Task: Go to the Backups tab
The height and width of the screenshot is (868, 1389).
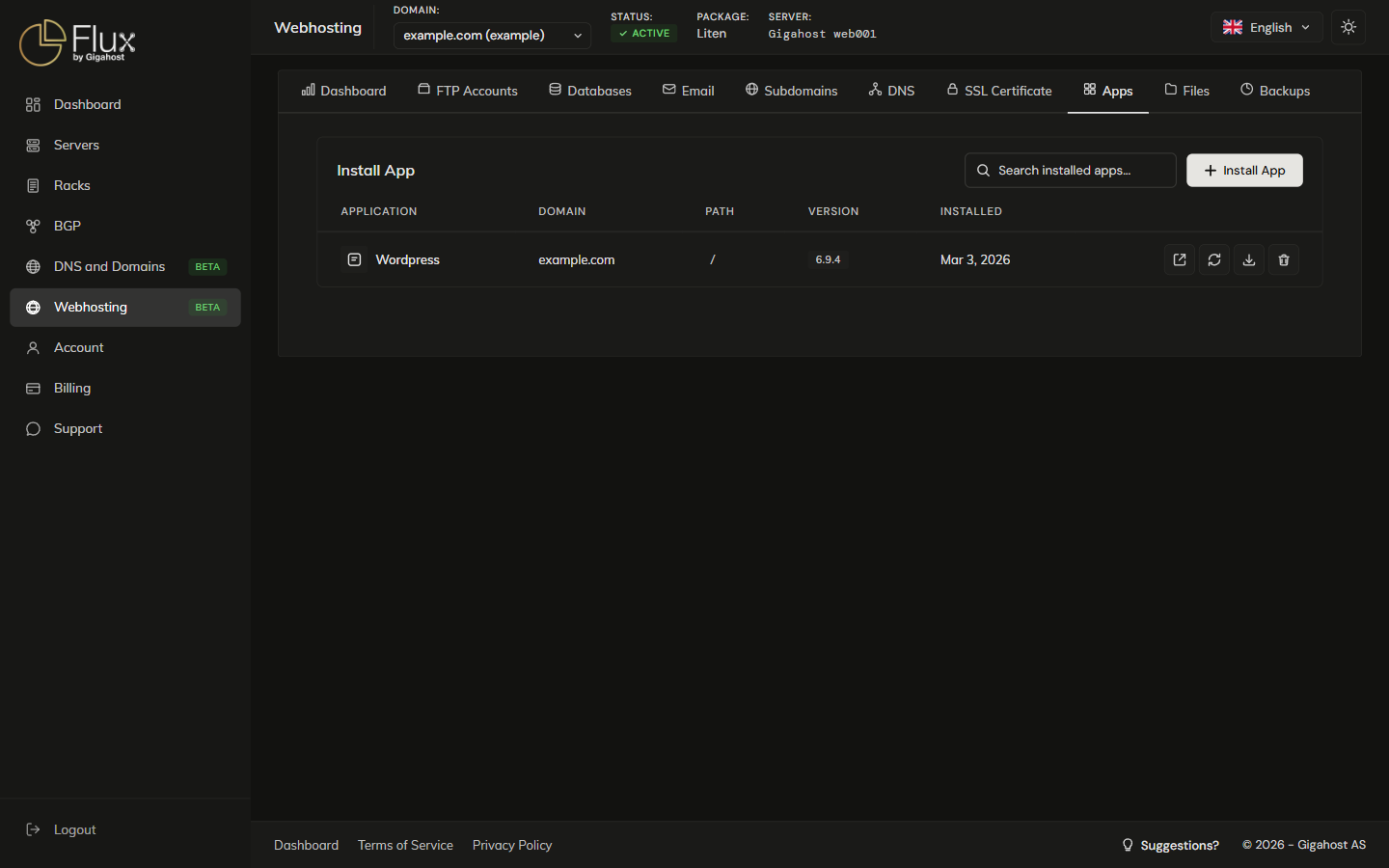Action: pos(1275,91)
